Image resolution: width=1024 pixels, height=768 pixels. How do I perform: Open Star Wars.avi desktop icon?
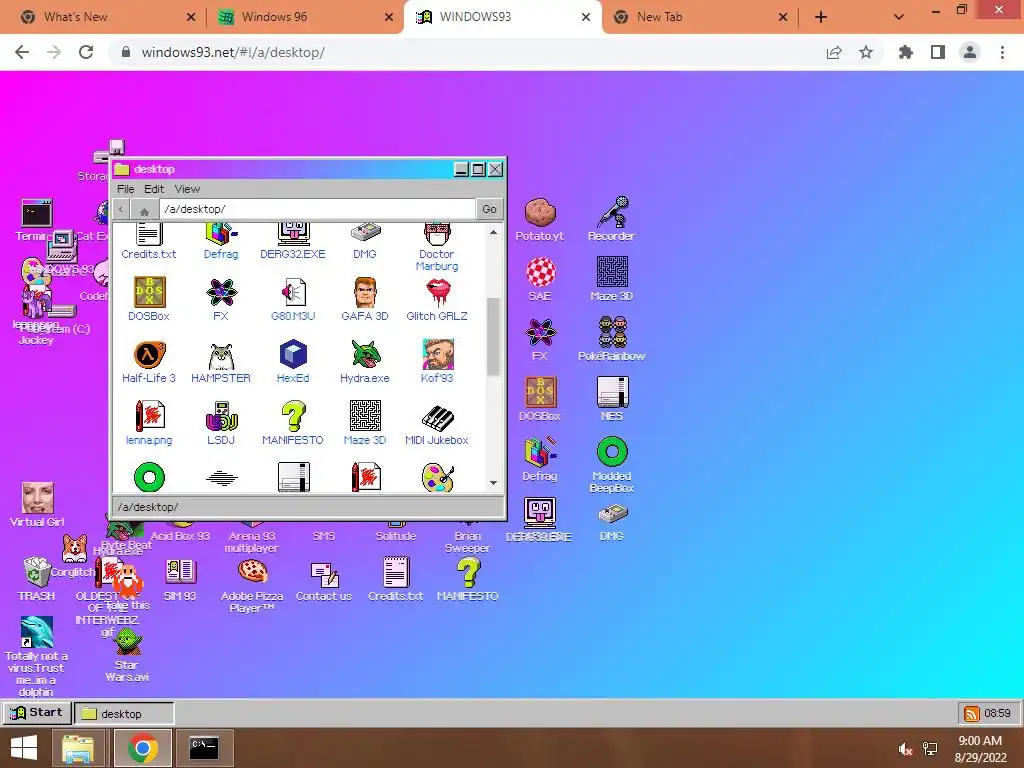pyautogui.click(x=127, y=655)
